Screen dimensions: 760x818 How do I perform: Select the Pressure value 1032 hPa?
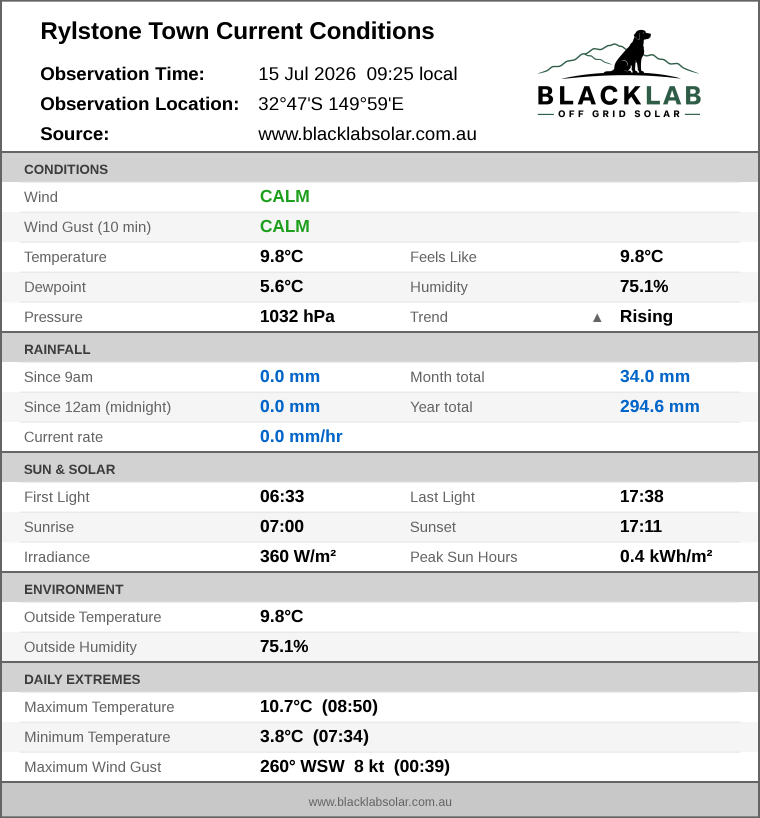[297, 316]
